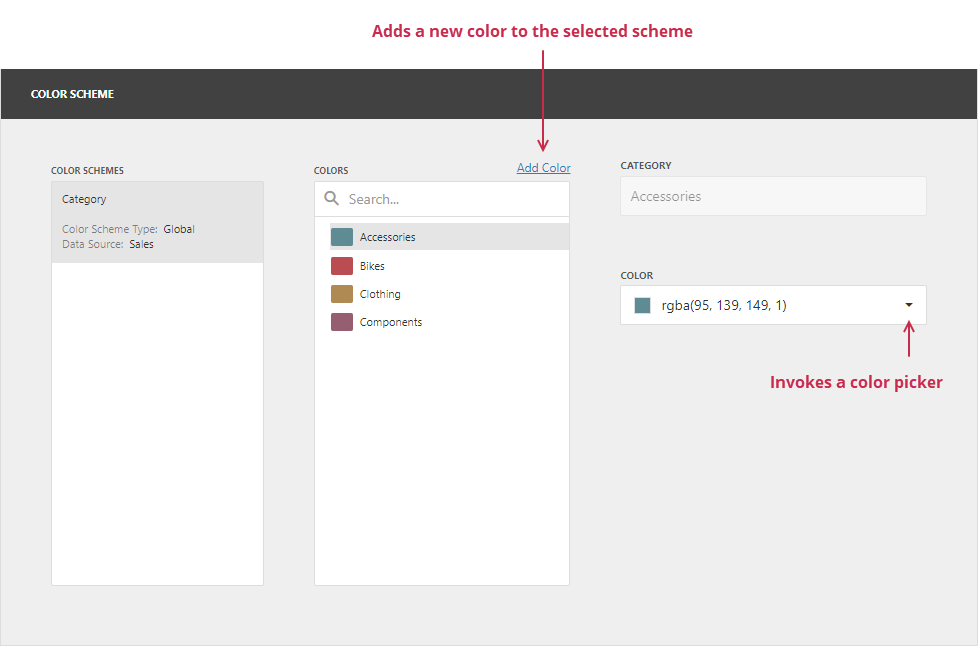Click the gold swatch next to Clothing
This screenshot has width=978, height=646.
pos(340,293)
